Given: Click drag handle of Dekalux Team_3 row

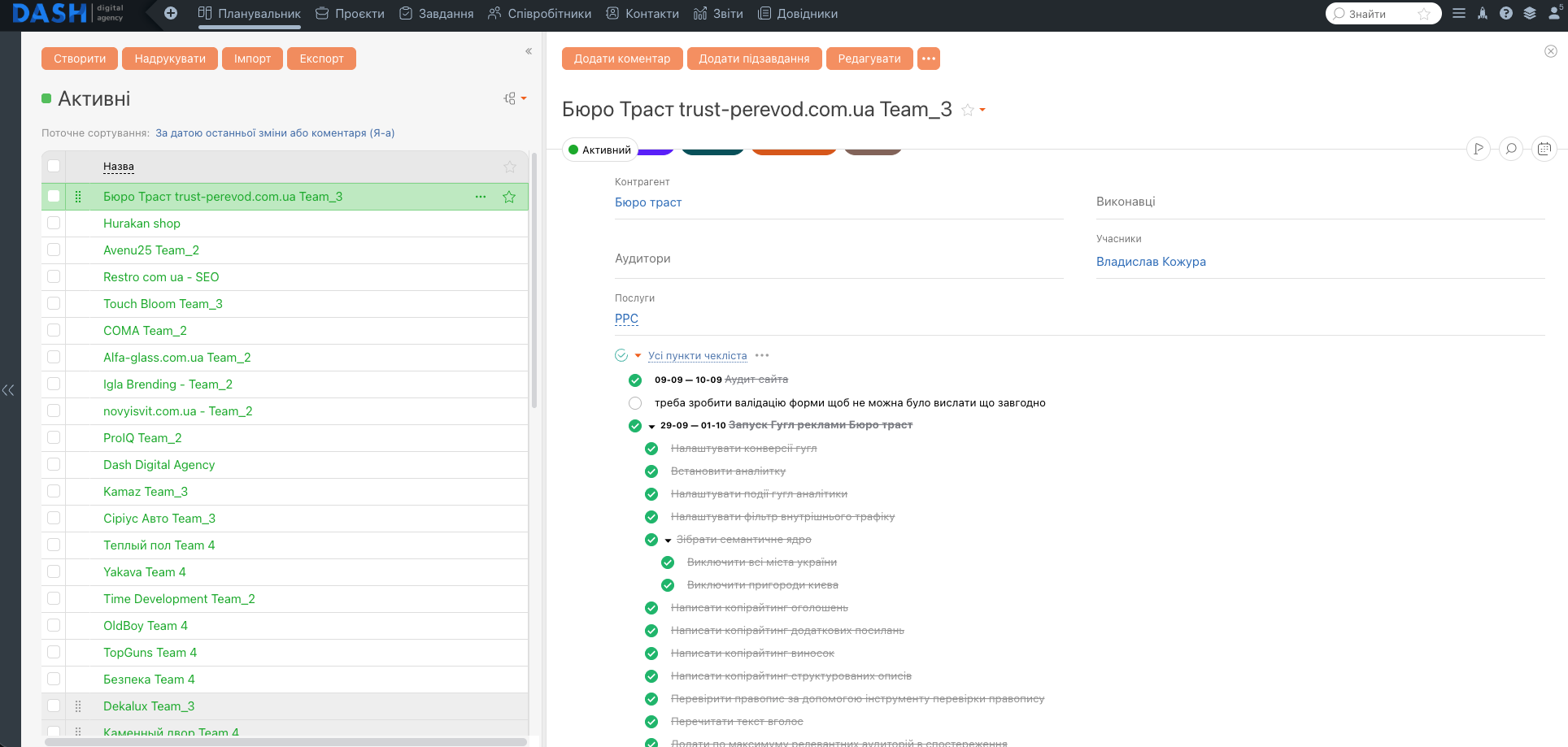Looking at the screenshot, I should 78,706.
